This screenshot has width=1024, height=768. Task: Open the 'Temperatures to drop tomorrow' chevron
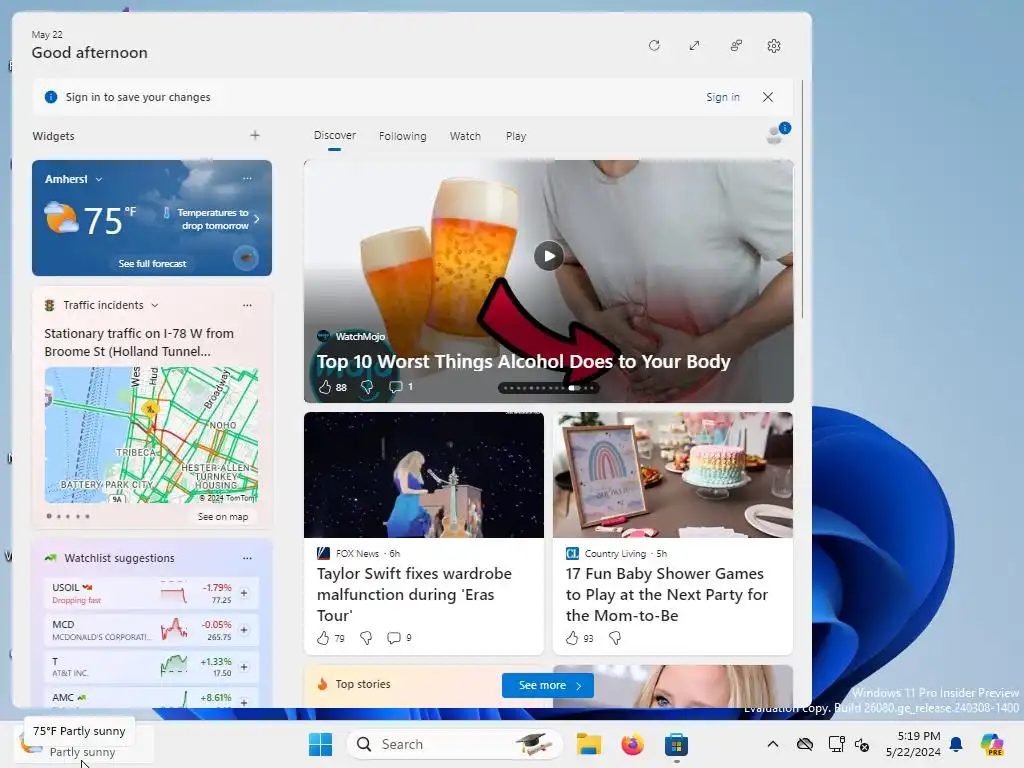tap(257, 219)
